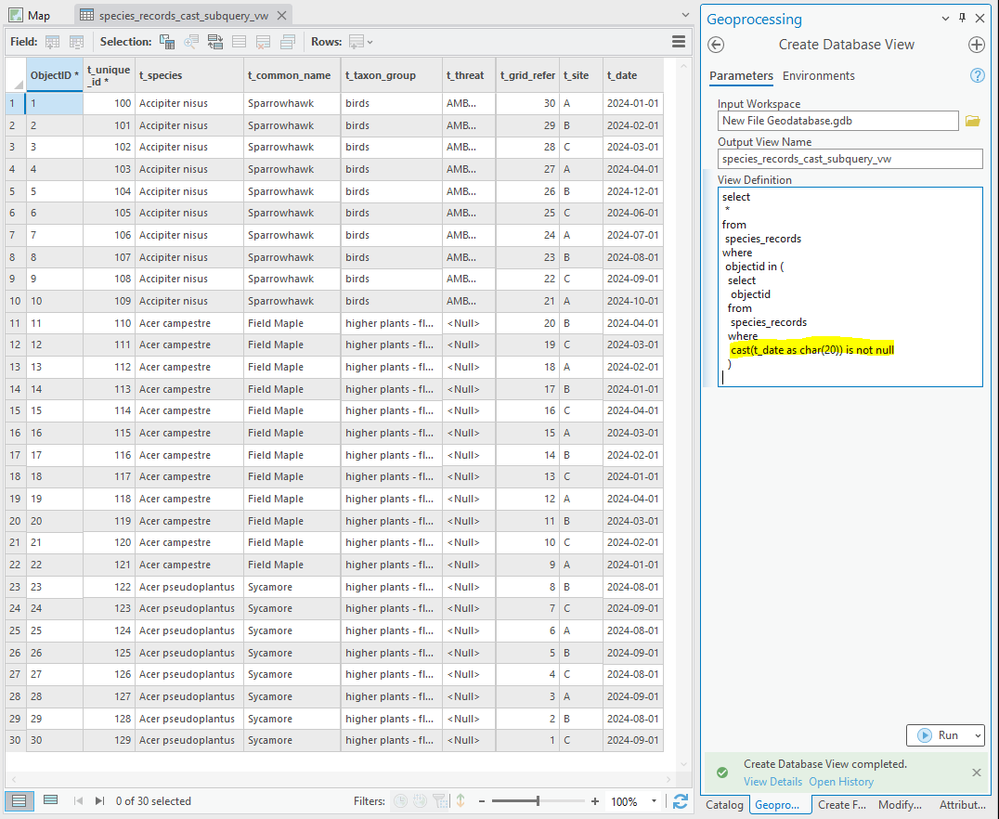Click the Input Workspace field
This screenshot has width=999, height=819.
pos(838,120)
